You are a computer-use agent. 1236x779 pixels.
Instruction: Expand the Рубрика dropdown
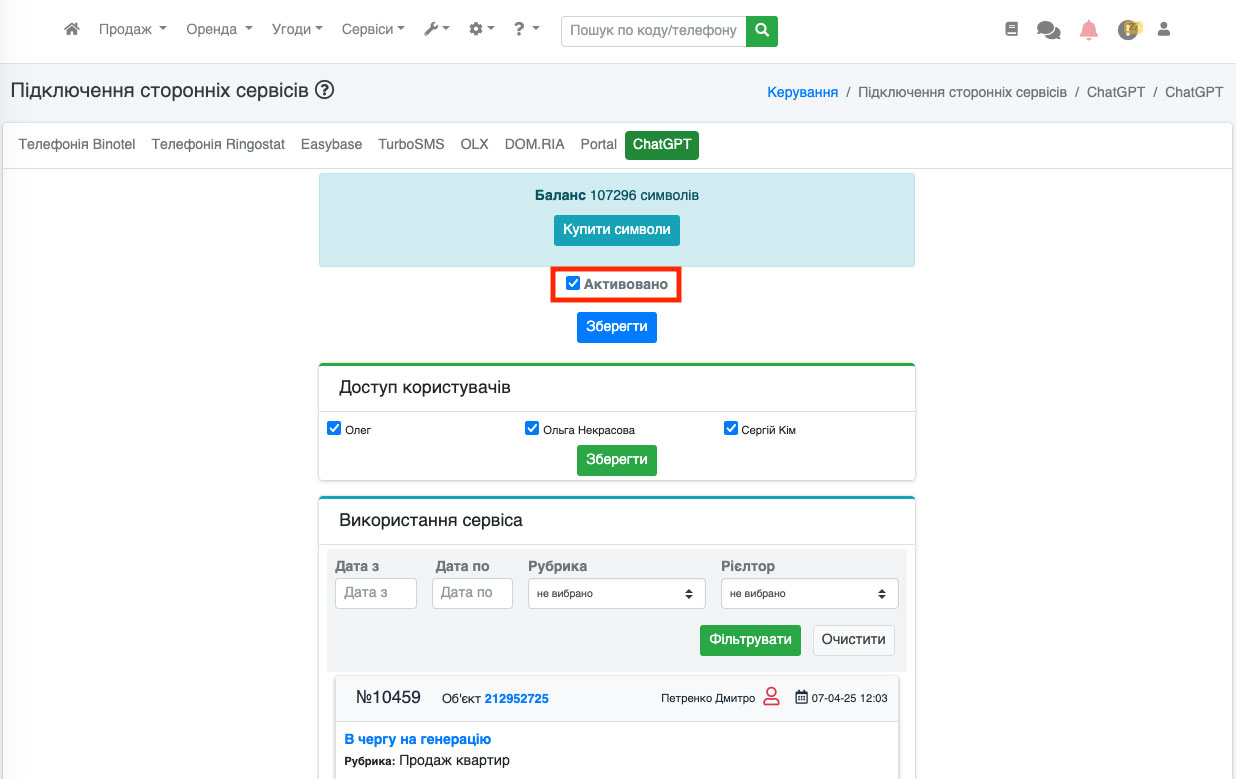[x=613, y=593]
